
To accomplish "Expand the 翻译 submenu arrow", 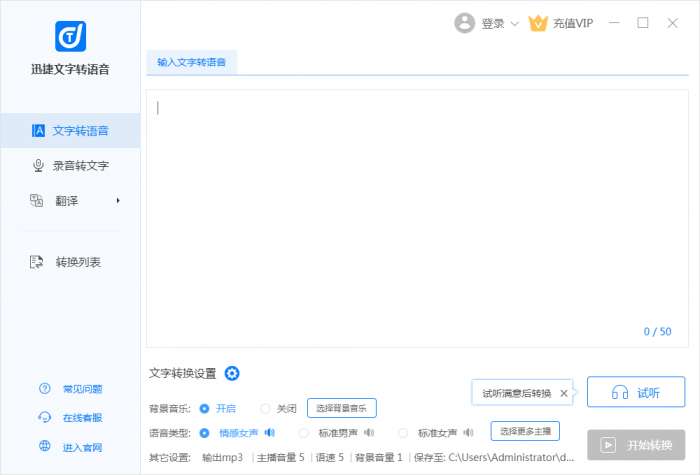I will point(118,201).
